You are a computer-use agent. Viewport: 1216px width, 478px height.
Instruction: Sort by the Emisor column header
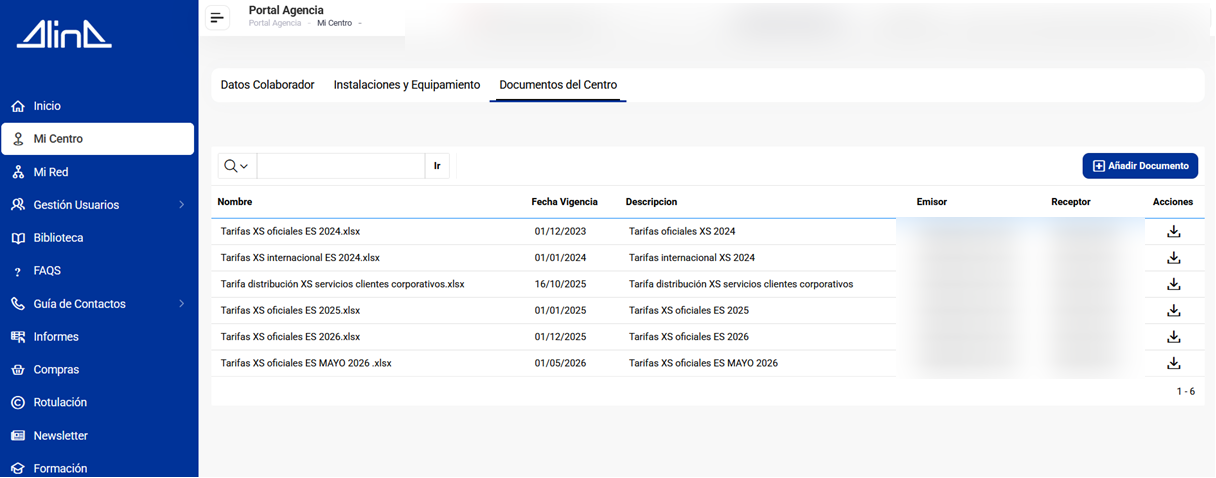point(932,202)
